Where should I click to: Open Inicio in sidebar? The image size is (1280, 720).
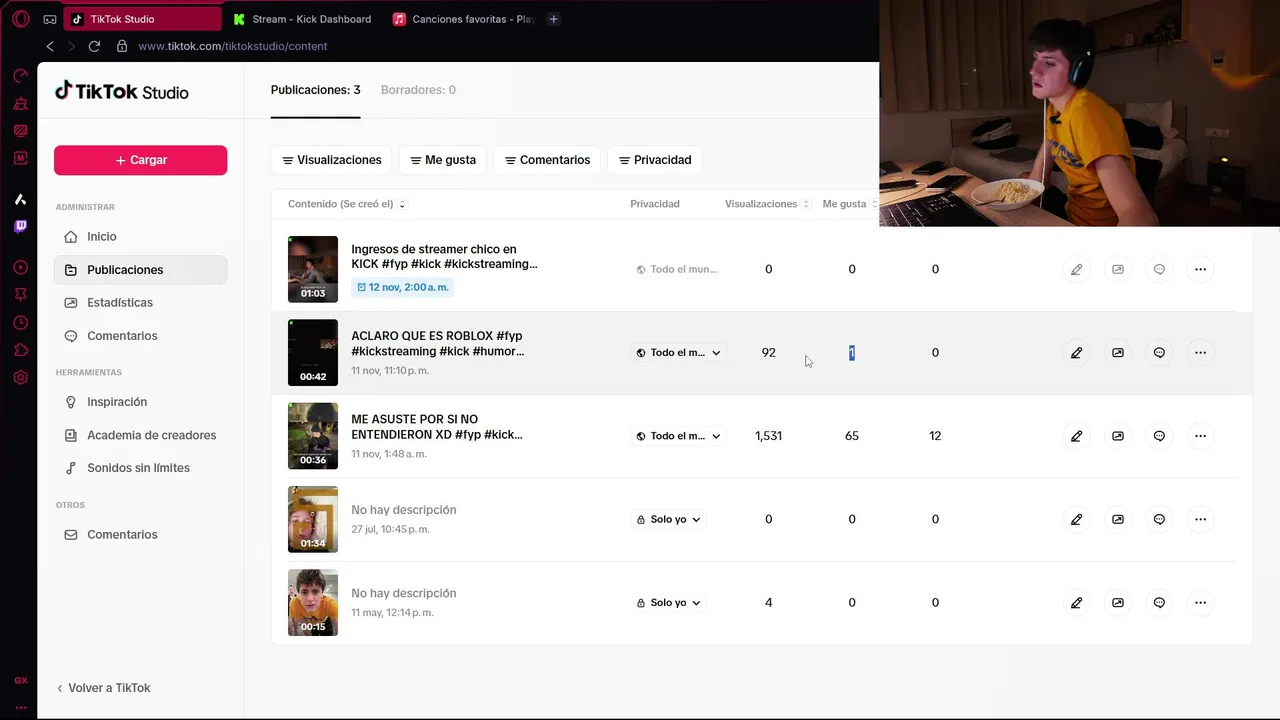pyautogui.click(x=140, y=237)
